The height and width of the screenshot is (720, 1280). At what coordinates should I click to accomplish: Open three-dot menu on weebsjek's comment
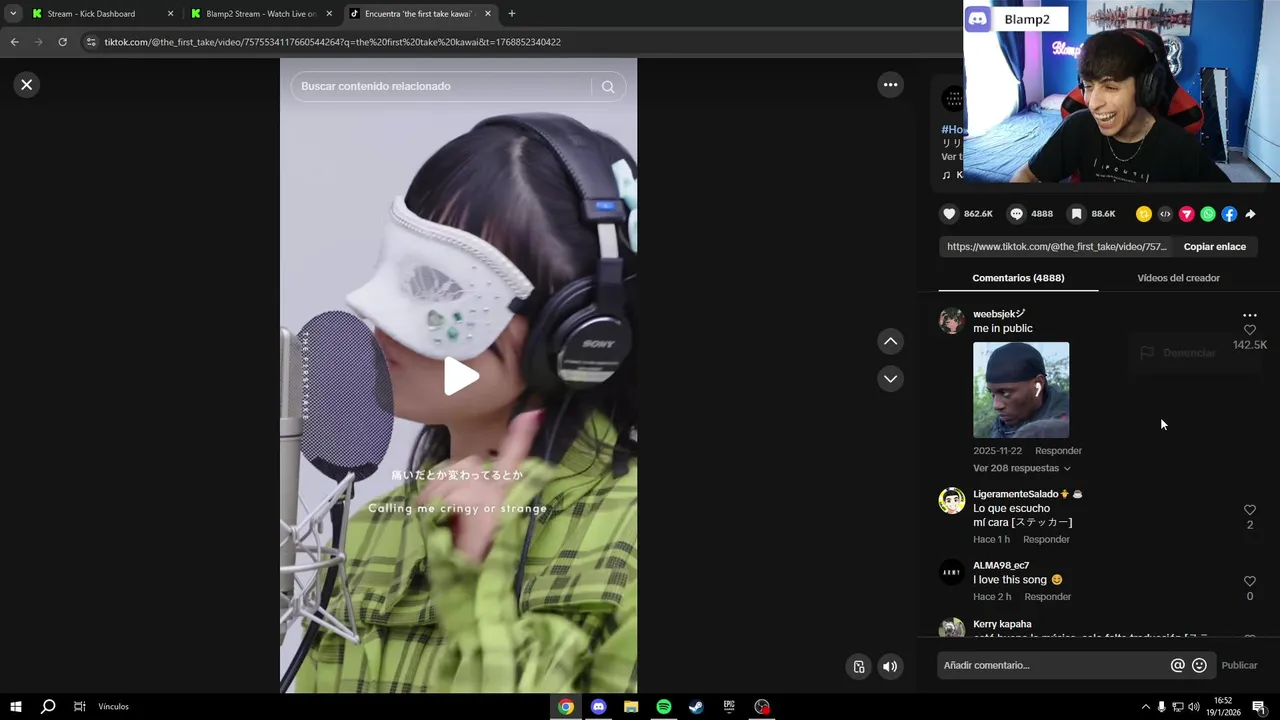tap(1250, 315)
